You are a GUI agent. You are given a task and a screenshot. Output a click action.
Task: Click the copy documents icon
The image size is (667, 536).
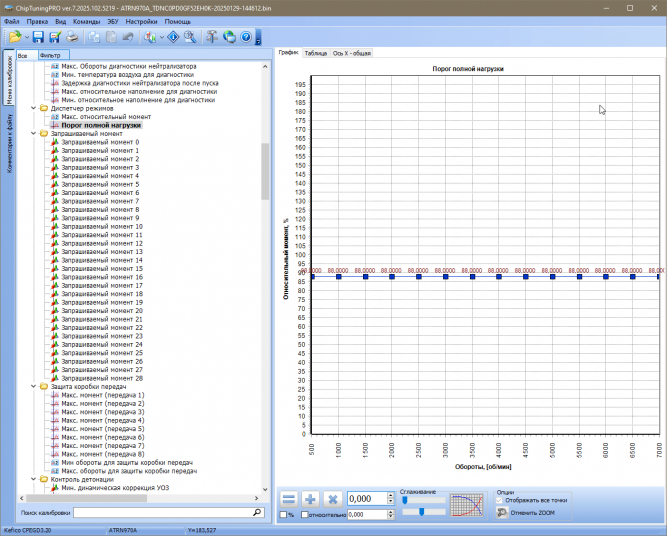coord(94,37)
